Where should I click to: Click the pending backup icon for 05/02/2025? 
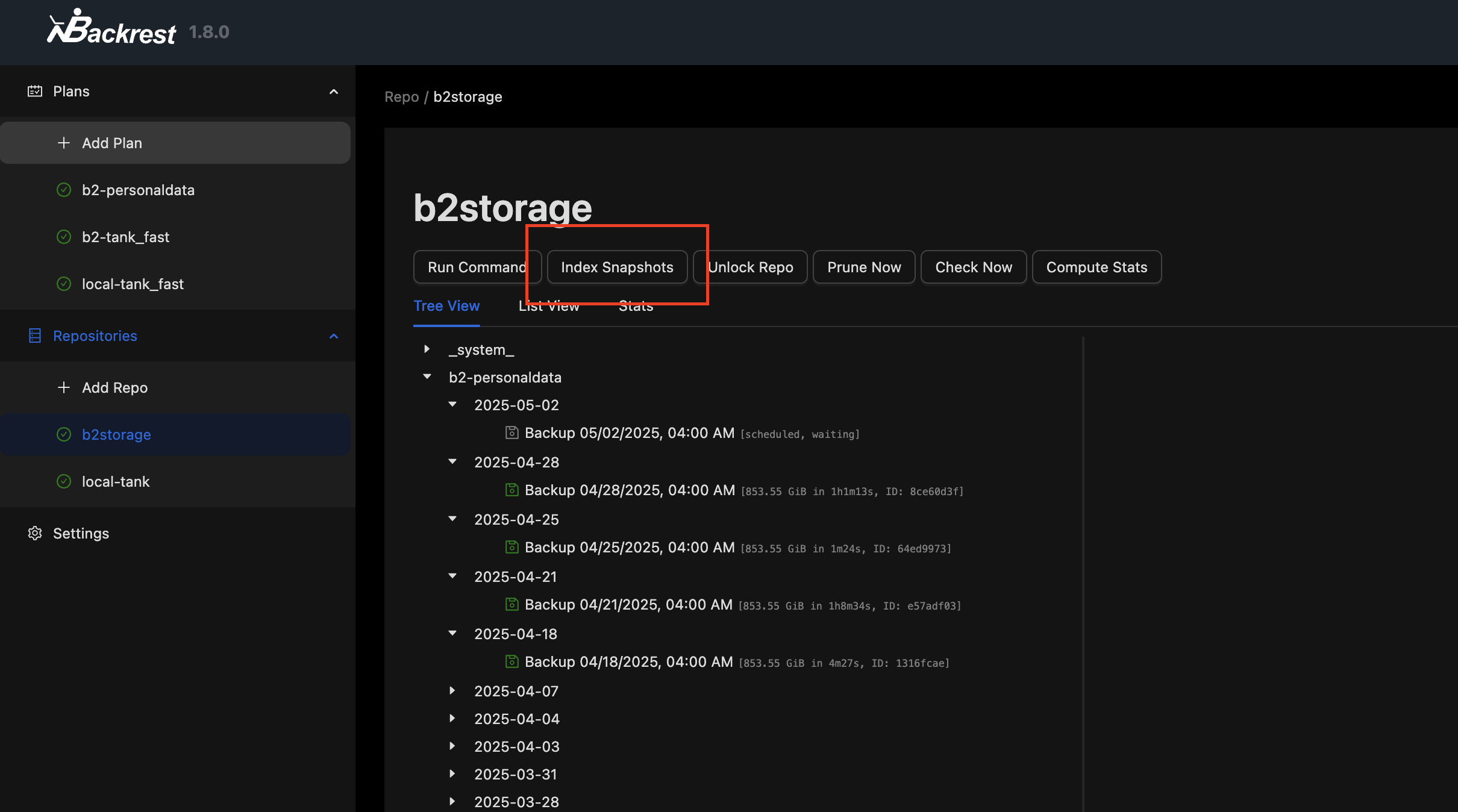coord(512,433)
